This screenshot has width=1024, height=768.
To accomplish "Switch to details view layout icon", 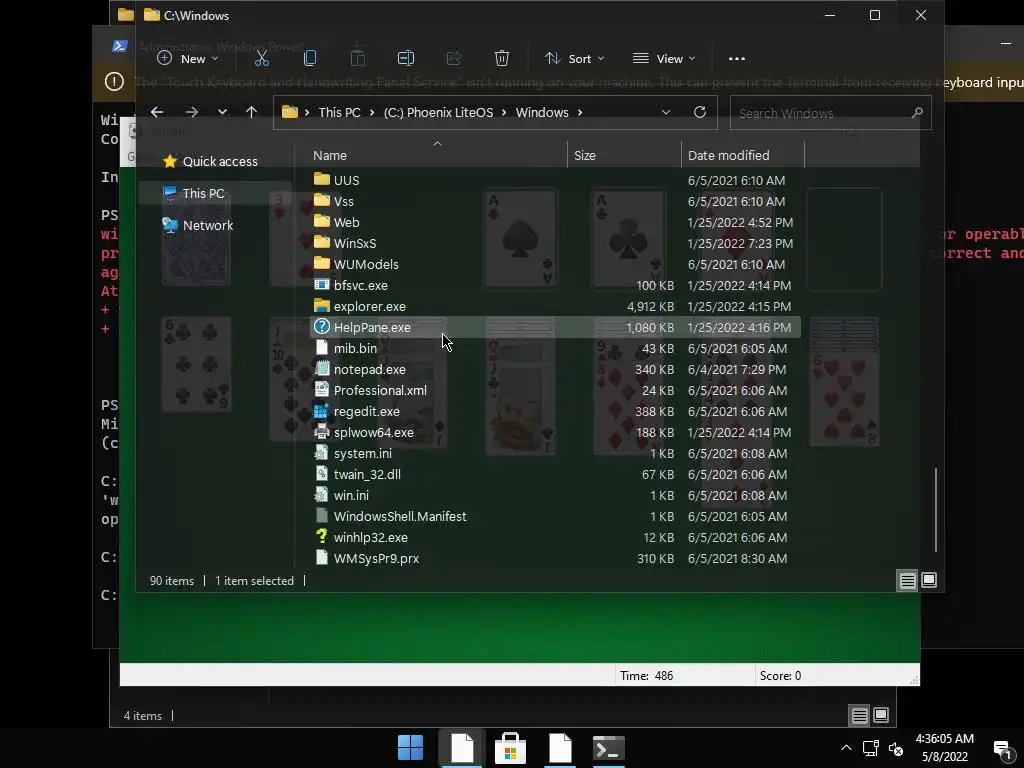I will [908, 580].
